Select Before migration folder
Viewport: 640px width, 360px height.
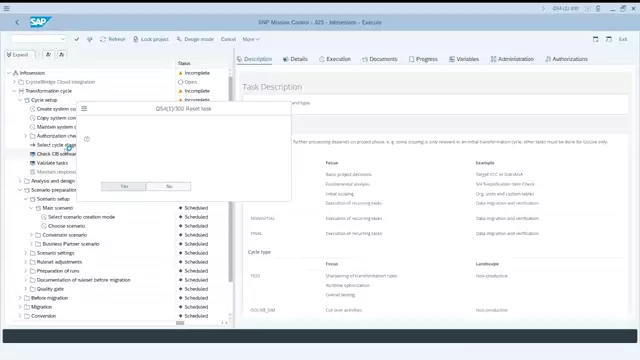(49, 298)
